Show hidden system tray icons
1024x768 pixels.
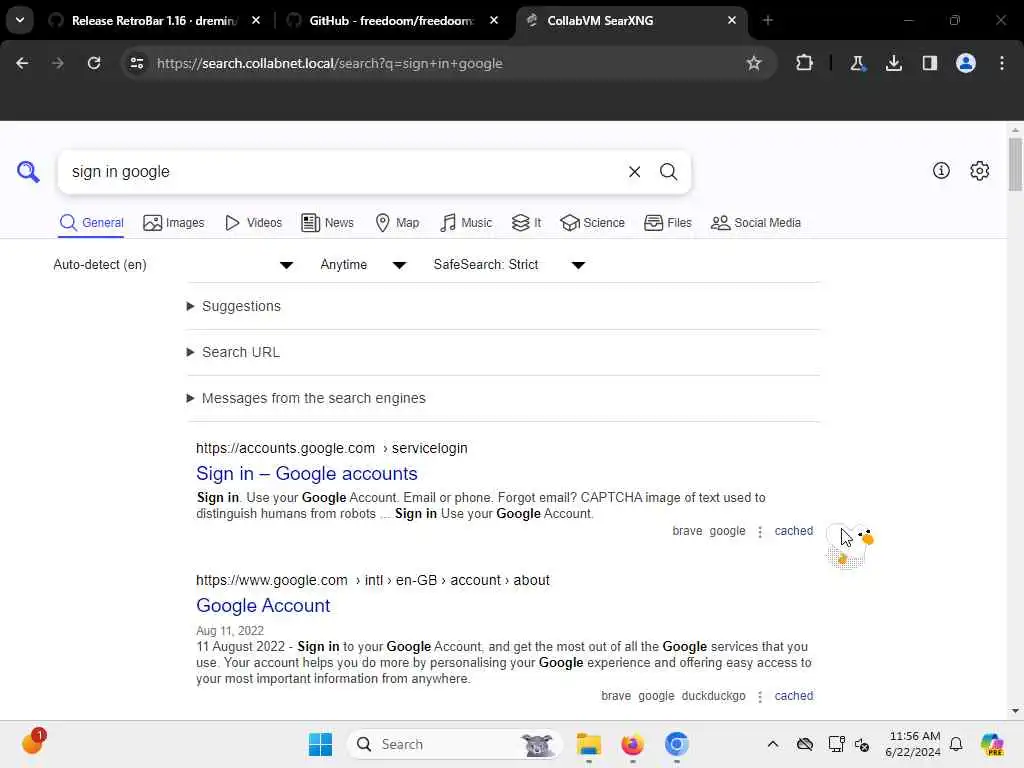(x=773, y=744)
